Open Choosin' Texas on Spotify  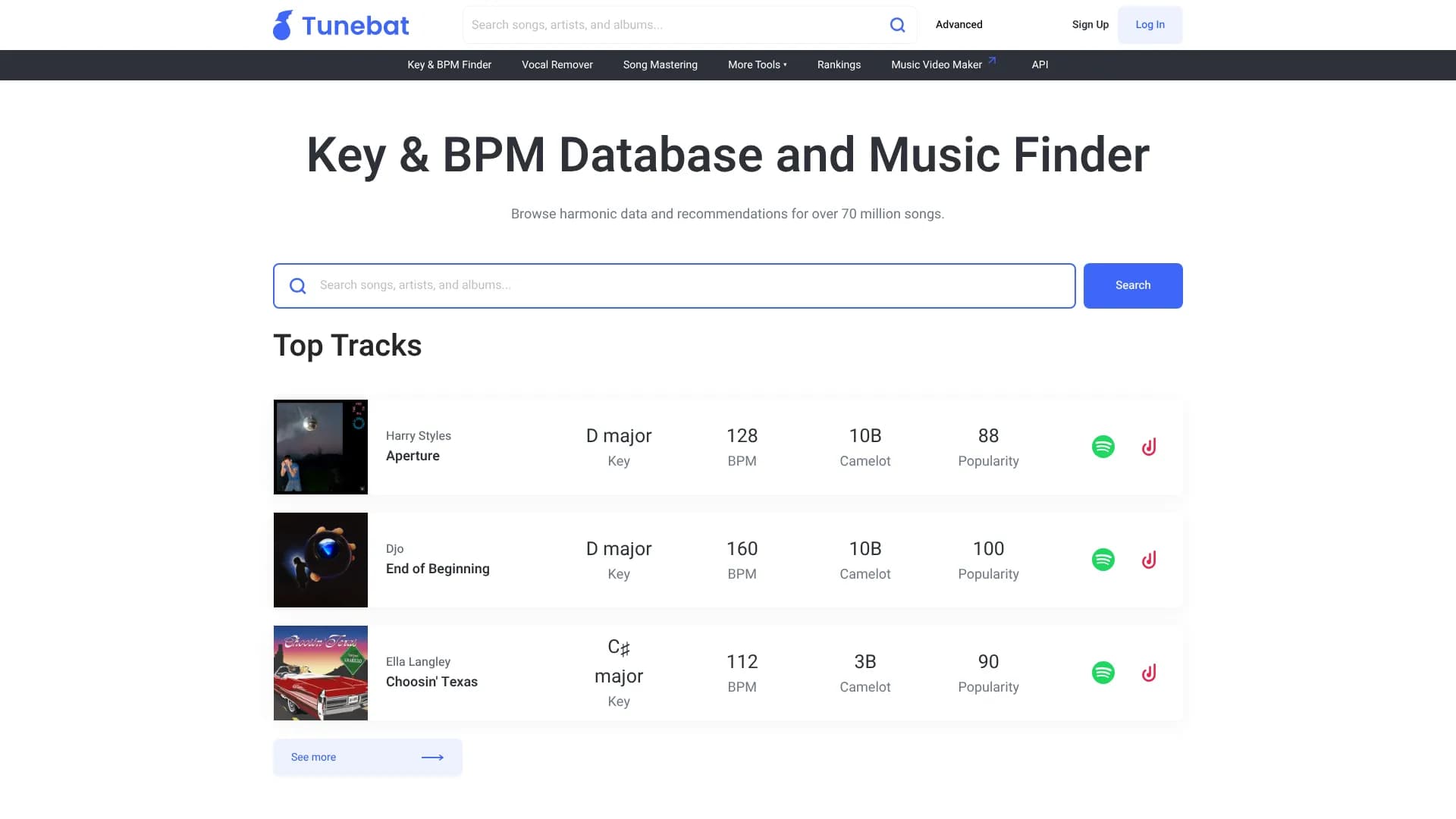[x=1103, y=673]
